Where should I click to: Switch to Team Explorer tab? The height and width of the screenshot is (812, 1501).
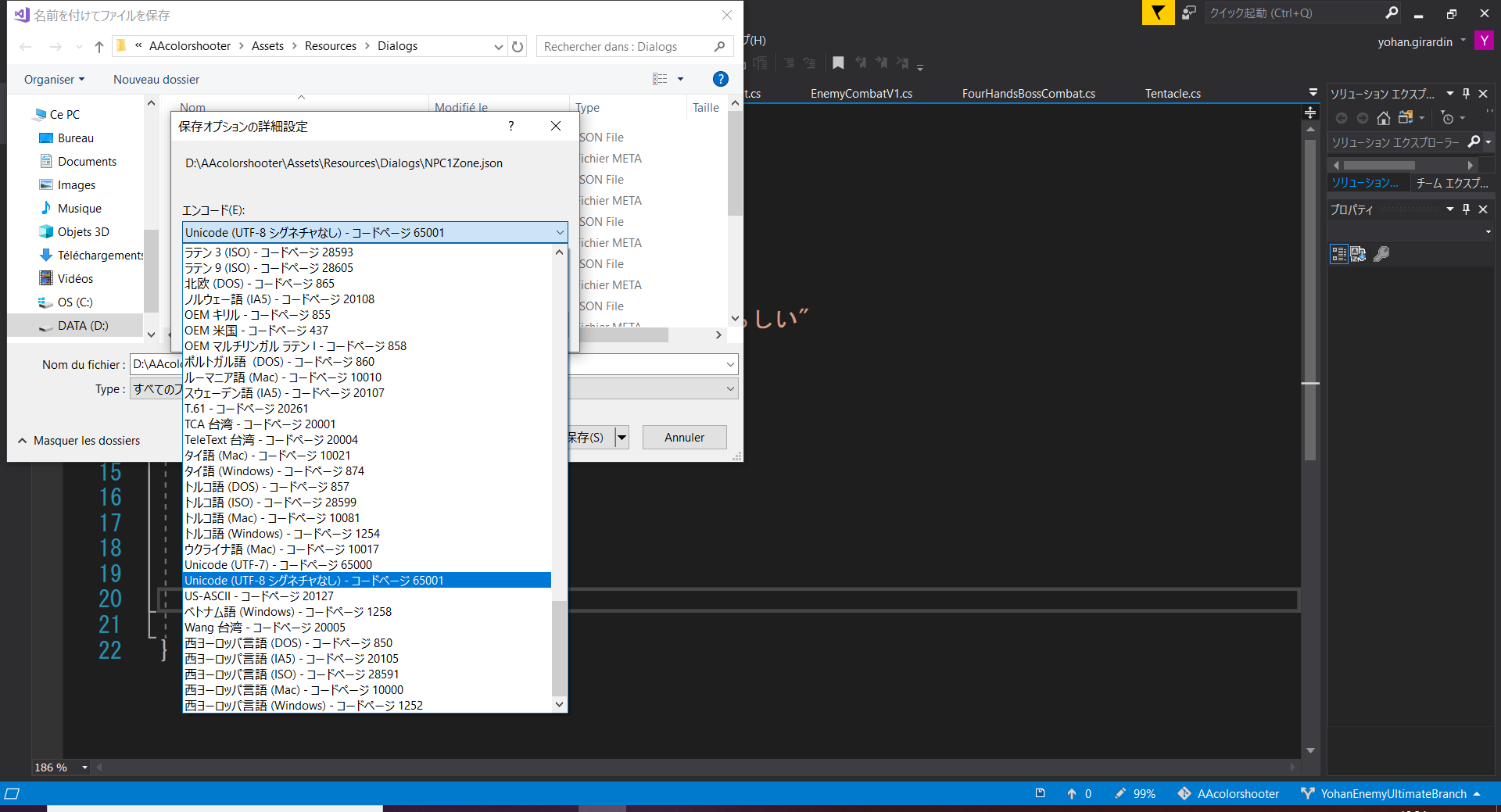1452,182
